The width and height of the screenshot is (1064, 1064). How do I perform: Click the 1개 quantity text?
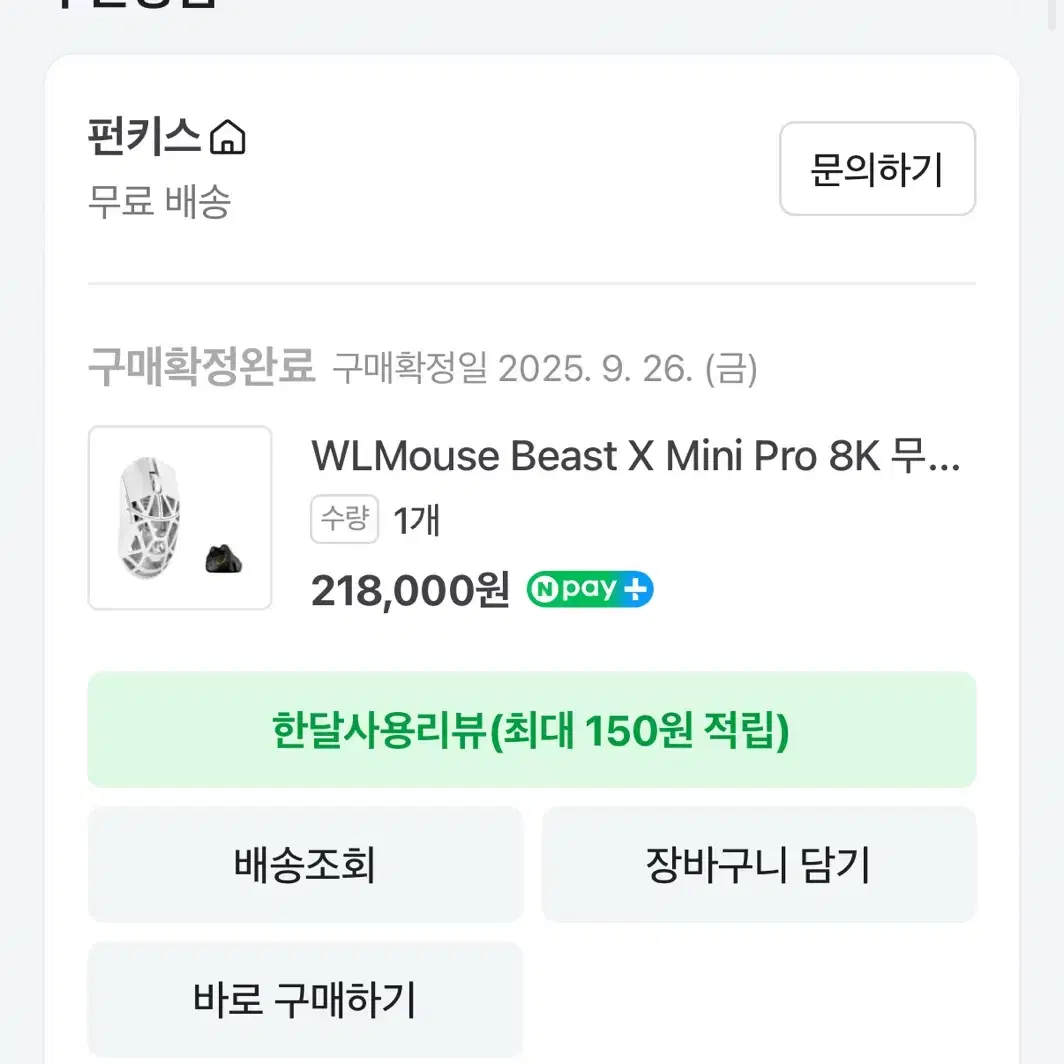417,521
